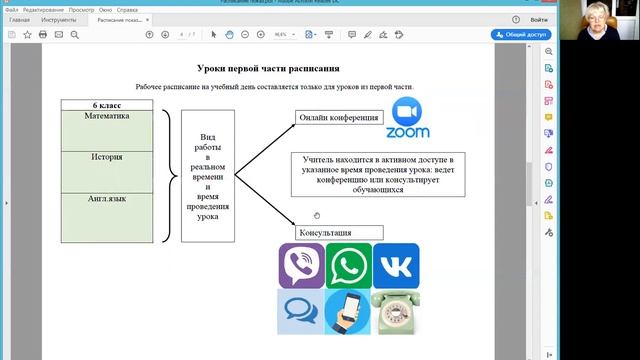Open the Create PDF tool in right pane
The image size is (640, 360).
tap(549, 84)
